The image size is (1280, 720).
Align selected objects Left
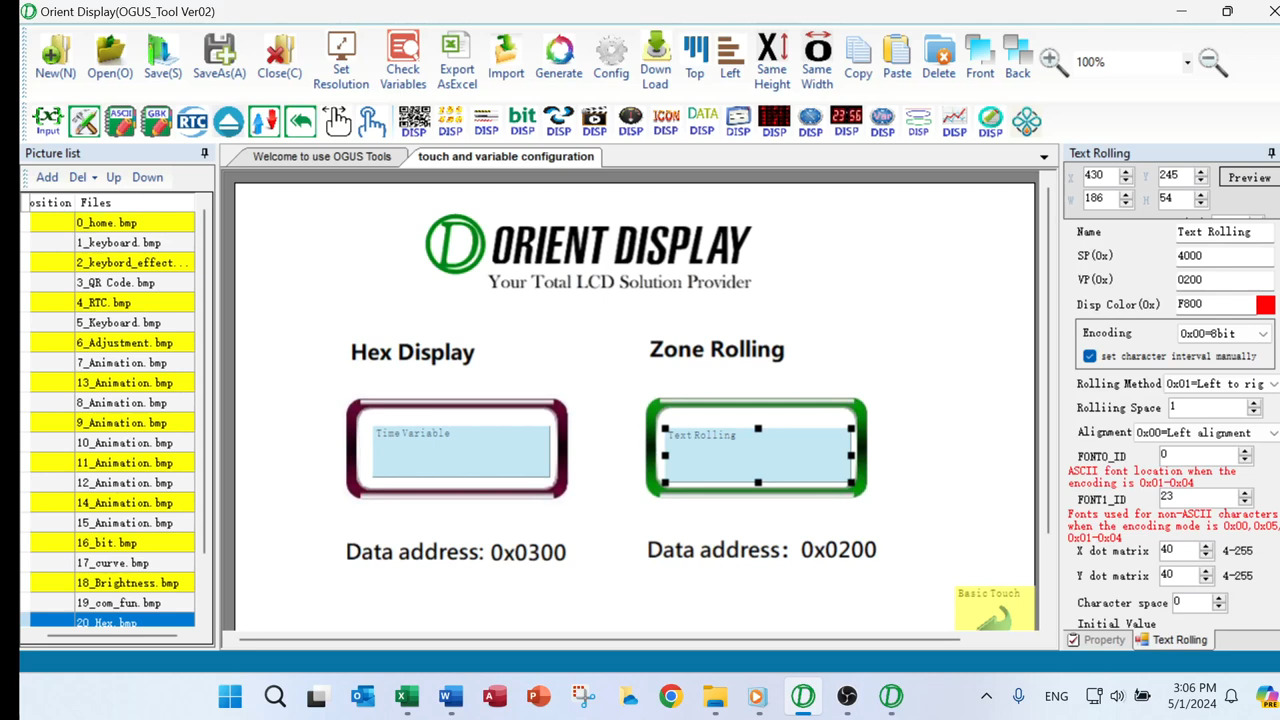pyautogui.click(x=730, y=57)
